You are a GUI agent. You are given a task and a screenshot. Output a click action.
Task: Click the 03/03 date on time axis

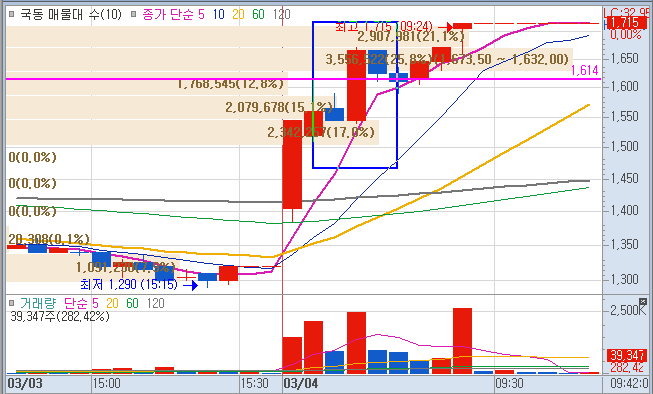tap(25, 383)
